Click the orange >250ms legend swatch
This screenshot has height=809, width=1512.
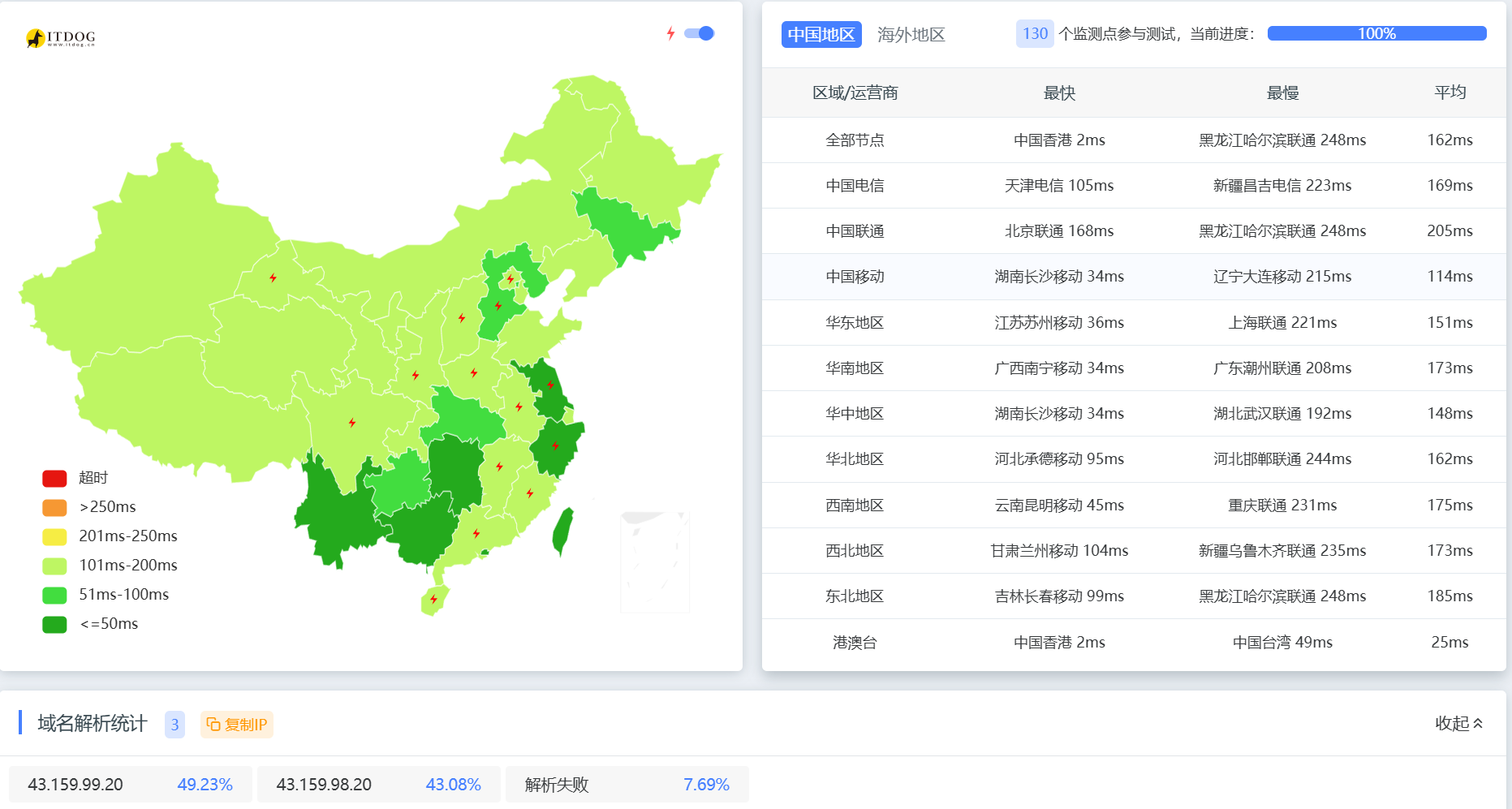(x=54, y=507)
